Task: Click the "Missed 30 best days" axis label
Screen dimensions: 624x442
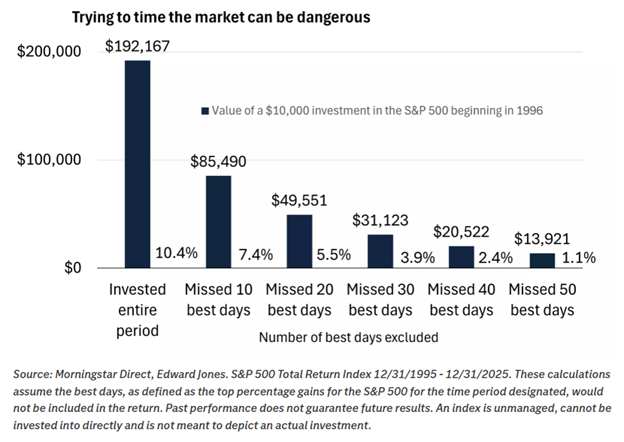Action: (x=379, y=299)
